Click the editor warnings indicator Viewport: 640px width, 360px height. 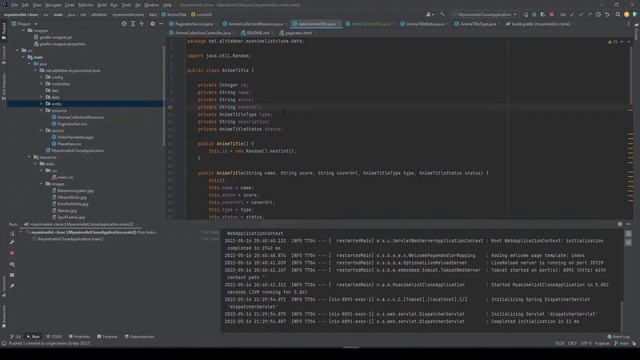(613, 42)
